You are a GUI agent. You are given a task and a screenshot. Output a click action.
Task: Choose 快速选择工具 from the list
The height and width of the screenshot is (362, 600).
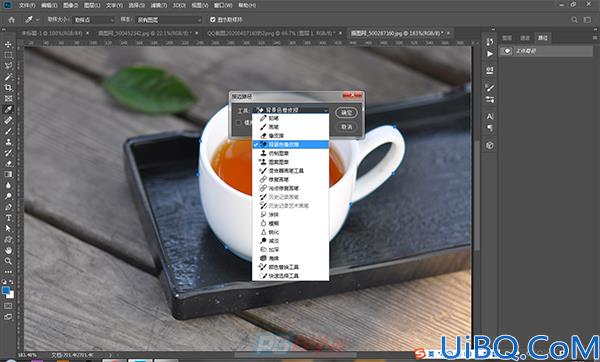290,276
